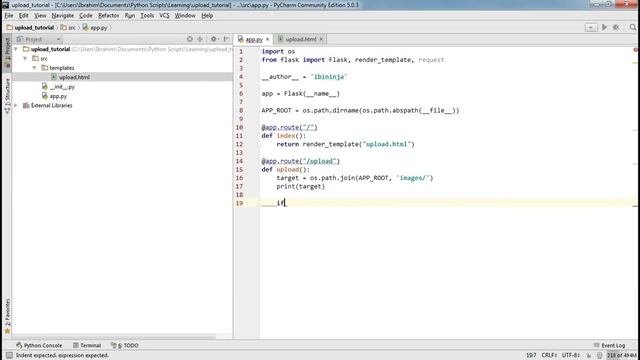Collapse all in the Project panel
Screen dimensions: 640x360
[200, 39]
